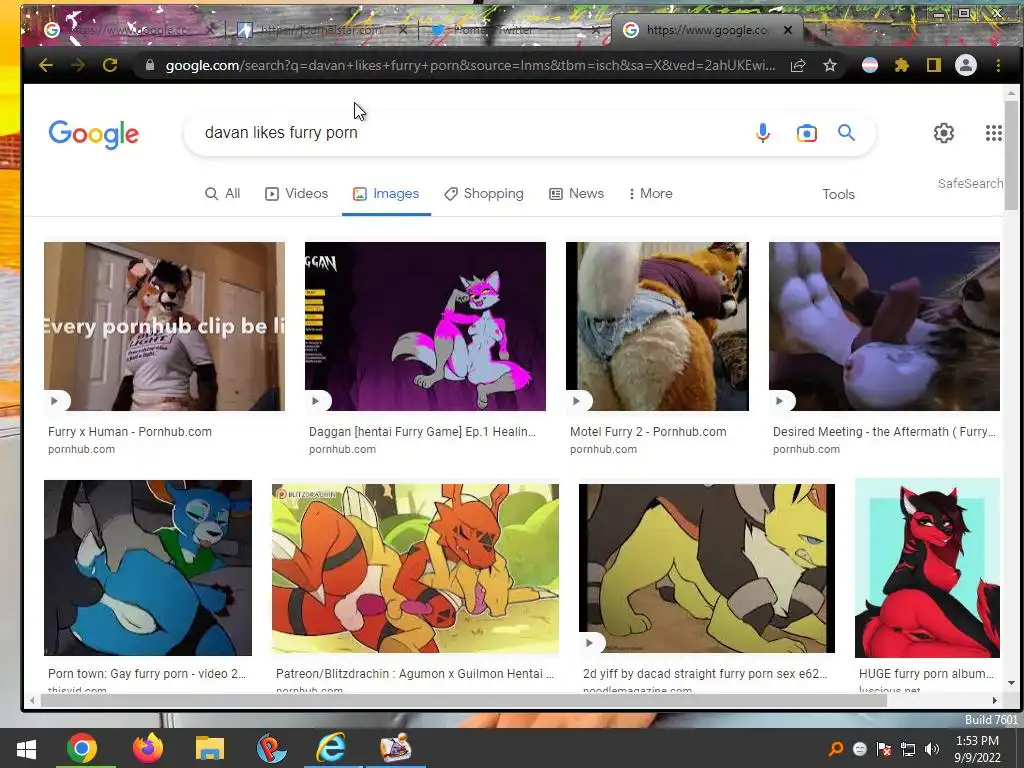This screenshot has height=768, width=1024.
Task: Open the colorful P app on the taskbar
Action: coord(271,748)
